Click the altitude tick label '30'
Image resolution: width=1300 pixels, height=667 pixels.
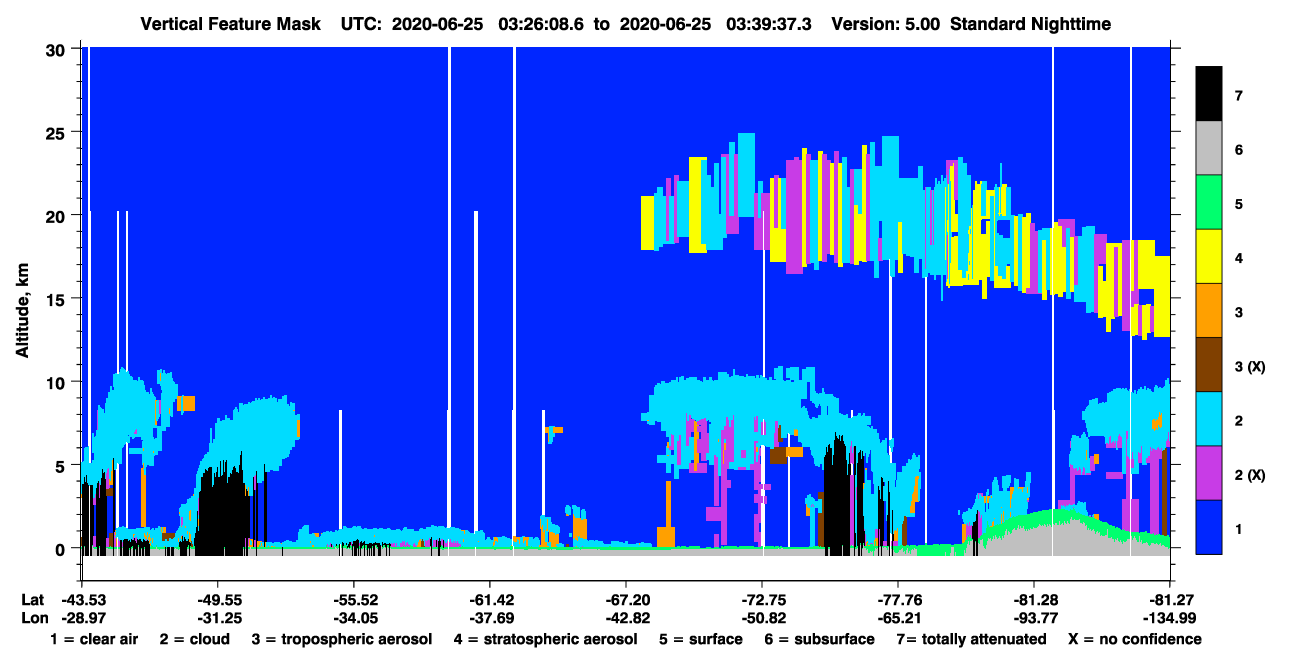pos(58,49)
